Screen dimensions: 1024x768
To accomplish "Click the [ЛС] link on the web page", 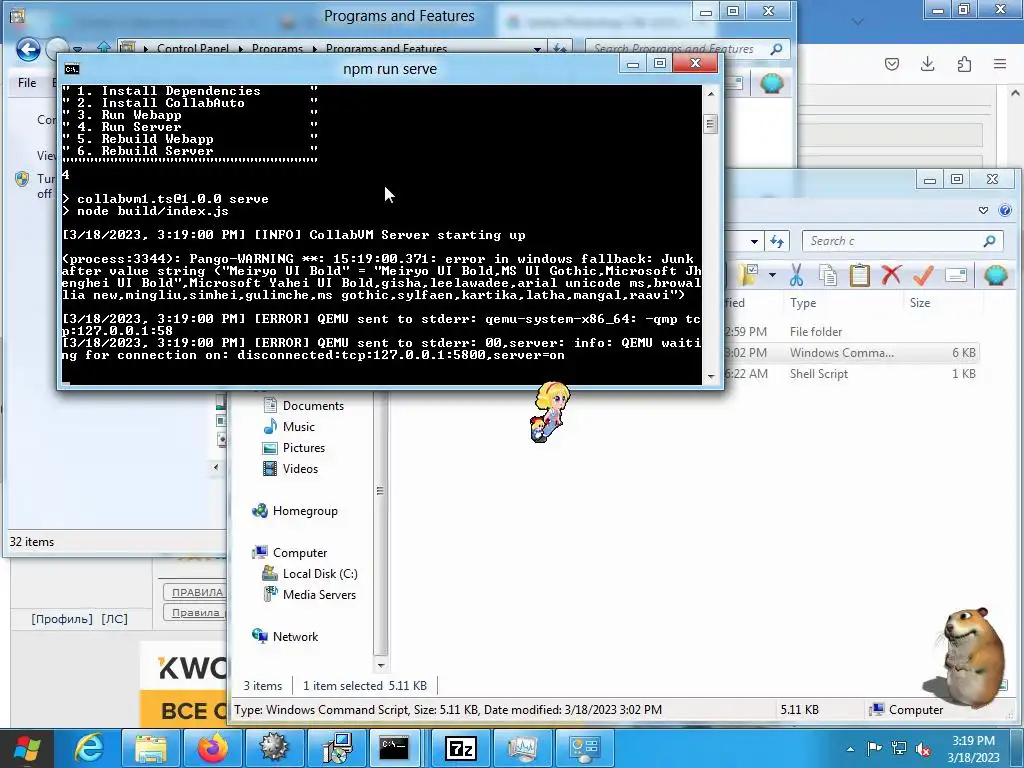I will pyautogui.click(x=114, y=619).
